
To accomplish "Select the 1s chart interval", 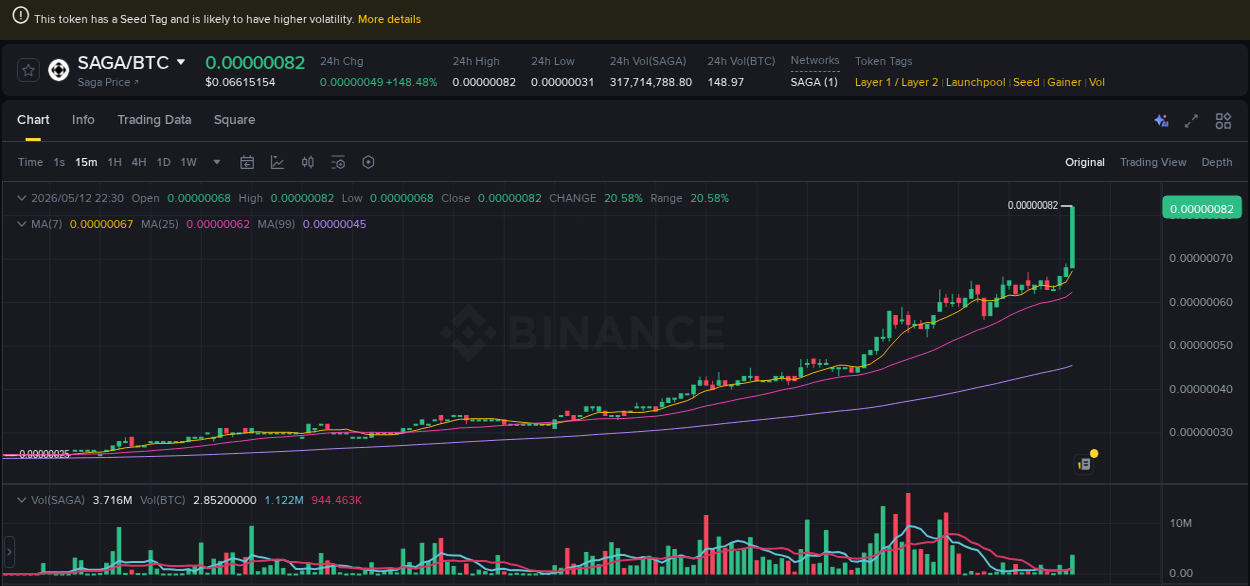I will pyautogui.click(x=59, y=162).
